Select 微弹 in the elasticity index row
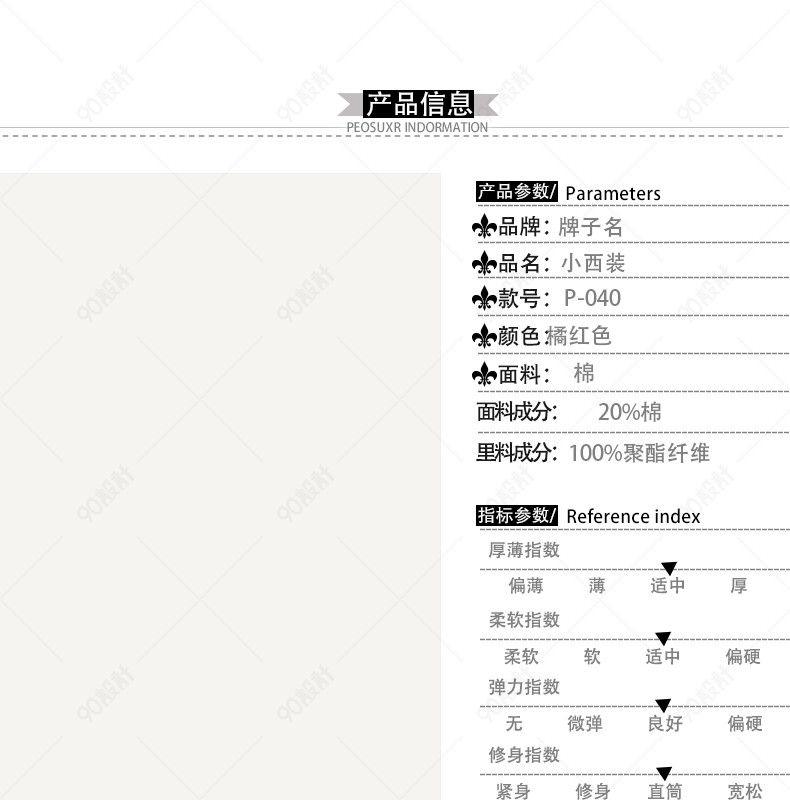The width and height of the screenshot is (790, 800). click(585, 723)
